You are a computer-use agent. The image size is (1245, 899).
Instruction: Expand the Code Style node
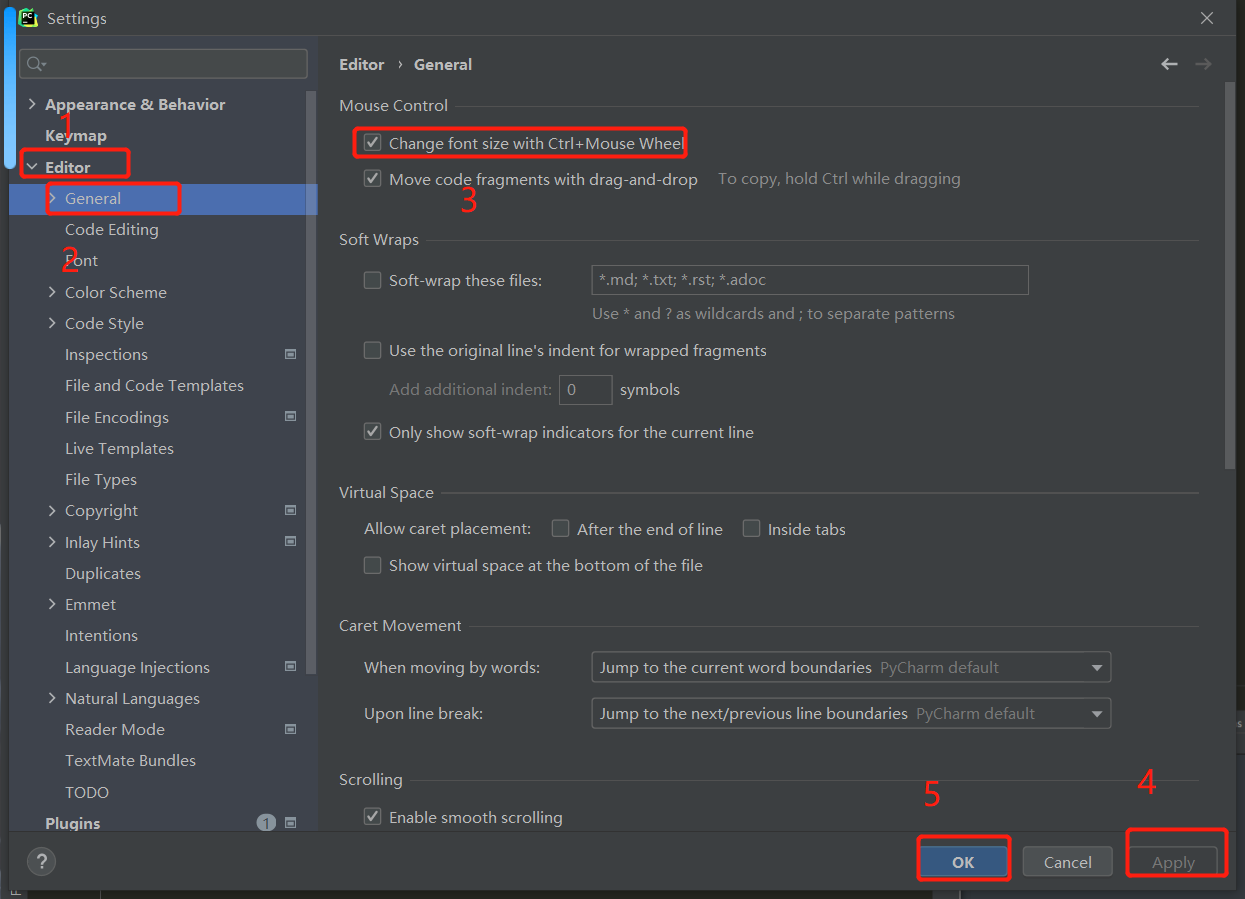coord(52,323)
